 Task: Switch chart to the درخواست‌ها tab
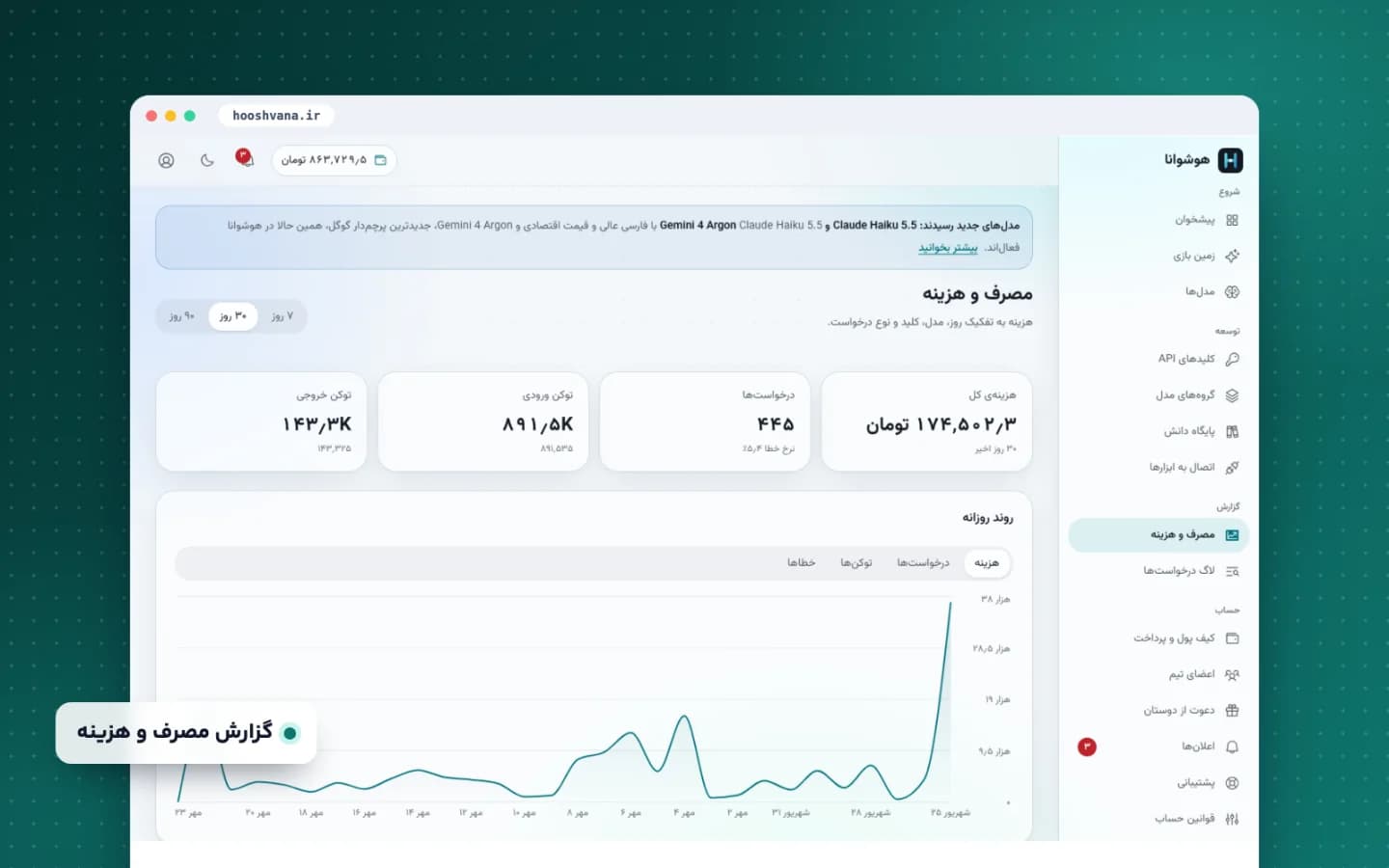tap(923, 562)
